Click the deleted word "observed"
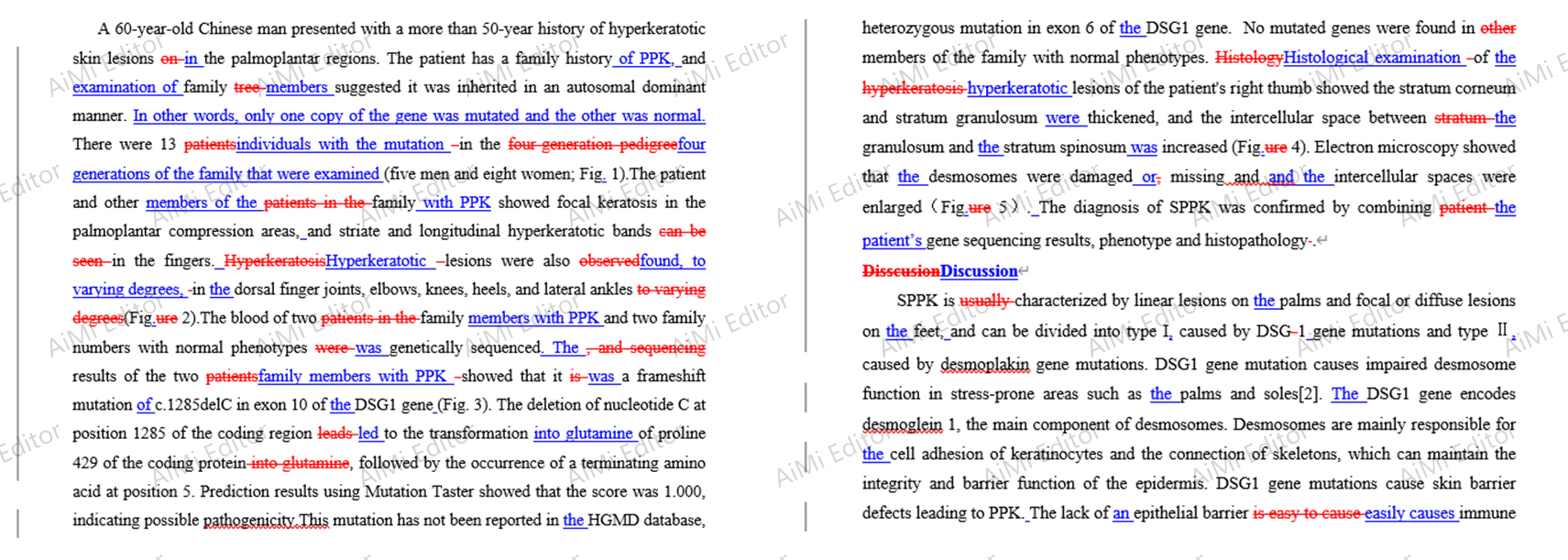1568x560 pixels. (x=609, y=260)
